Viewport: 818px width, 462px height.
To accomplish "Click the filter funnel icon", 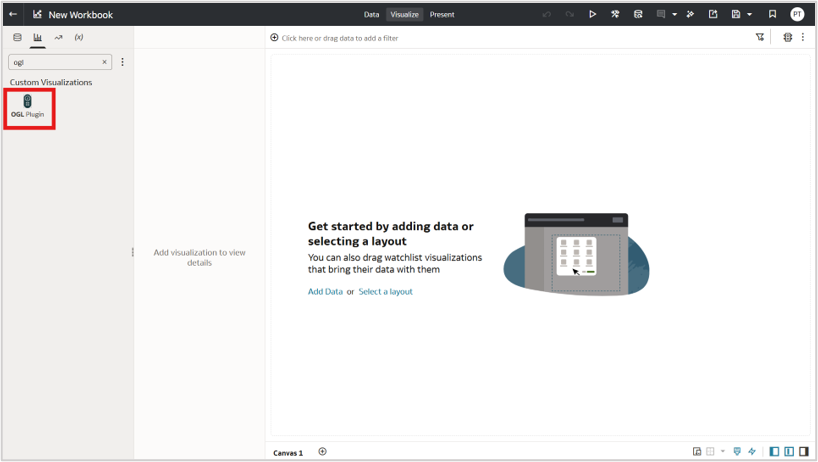I will [760, 38].
